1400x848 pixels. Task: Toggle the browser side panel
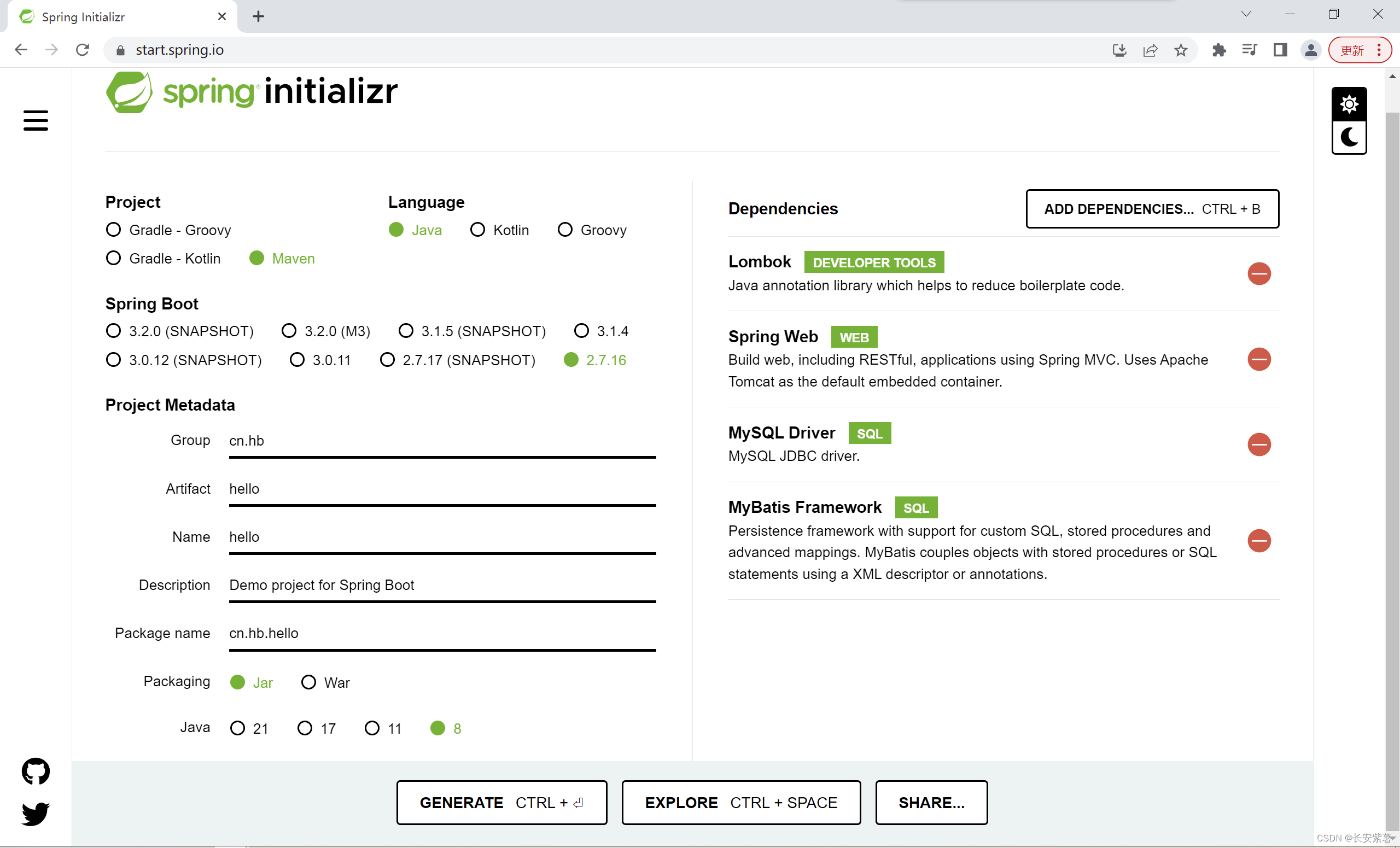pyautogui.click(x=1280, y=50)
